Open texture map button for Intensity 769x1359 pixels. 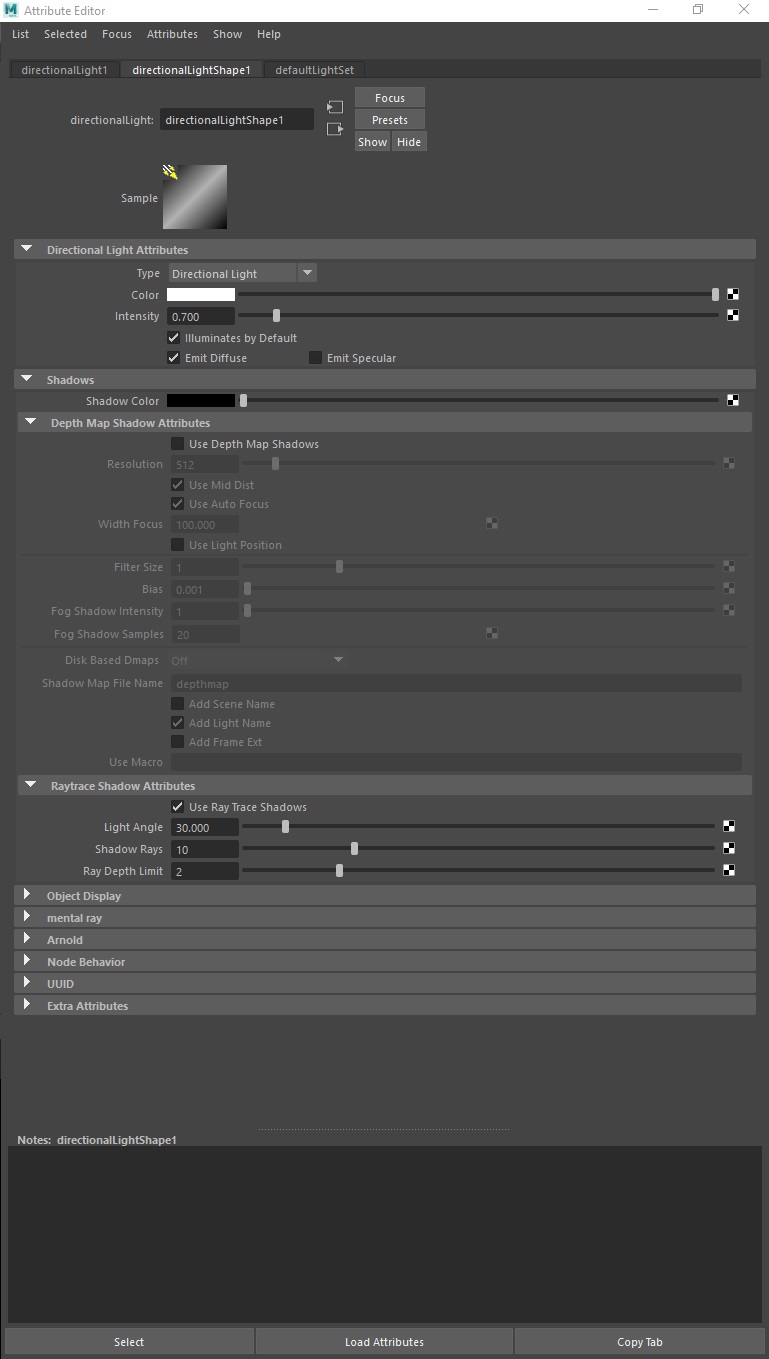pos(733,315)
